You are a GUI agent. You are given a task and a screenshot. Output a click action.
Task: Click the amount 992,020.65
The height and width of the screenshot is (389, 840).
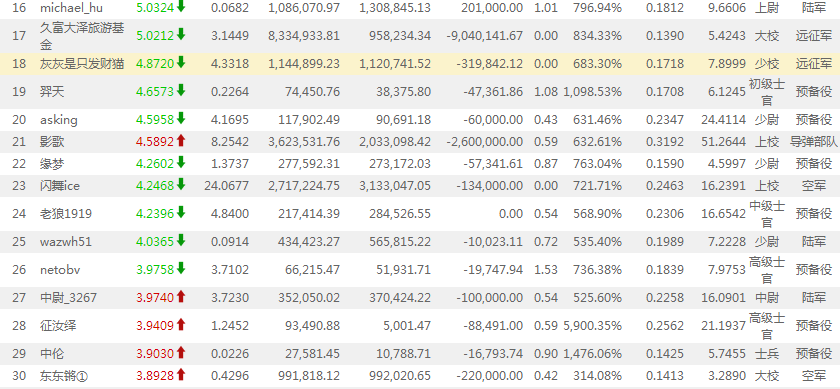coord(400,376)
